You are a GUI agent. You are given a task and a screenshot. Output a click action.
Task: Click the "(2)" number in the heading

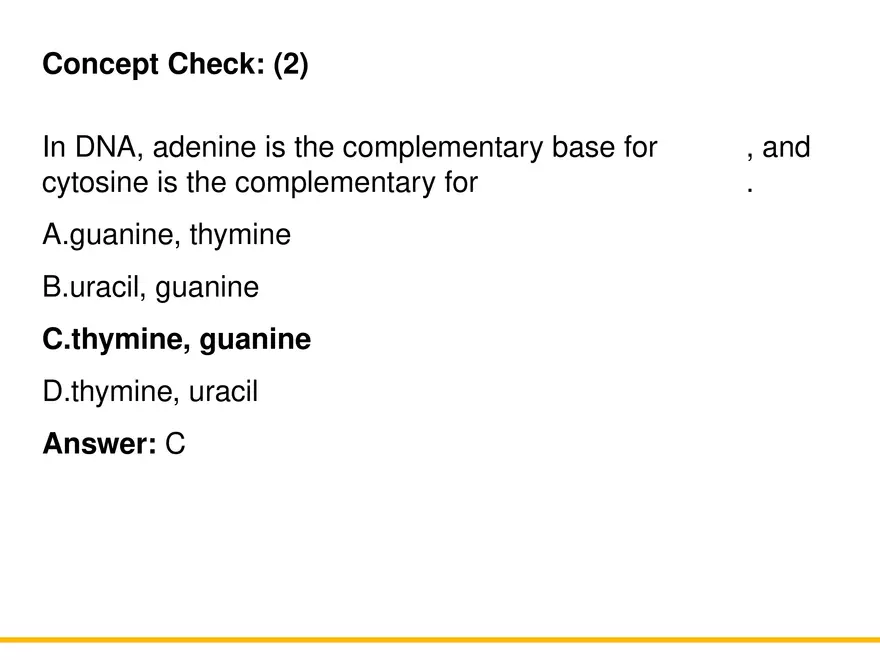click(x=290, y=65)
